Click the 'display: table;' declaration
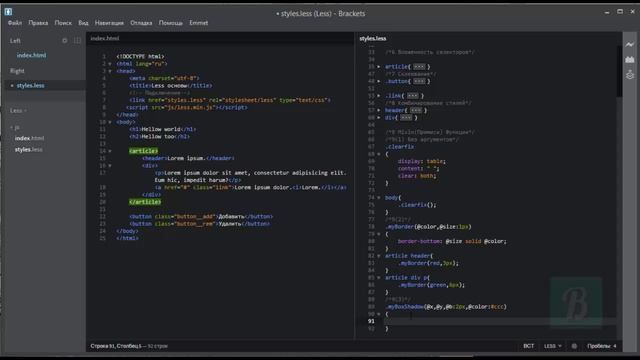 (422, 161)
